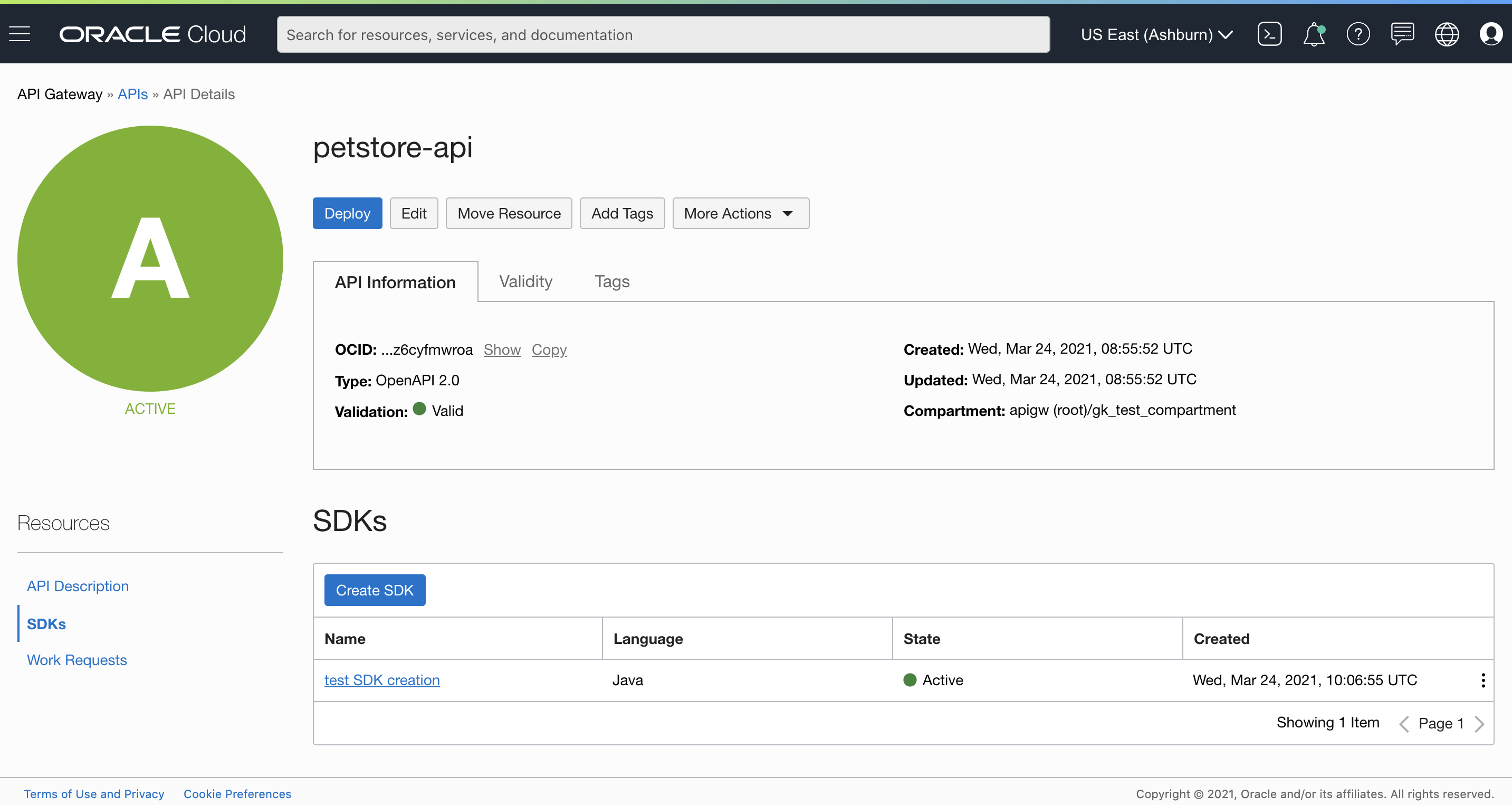Click the Oracle Cloud logo

(152, 34)
